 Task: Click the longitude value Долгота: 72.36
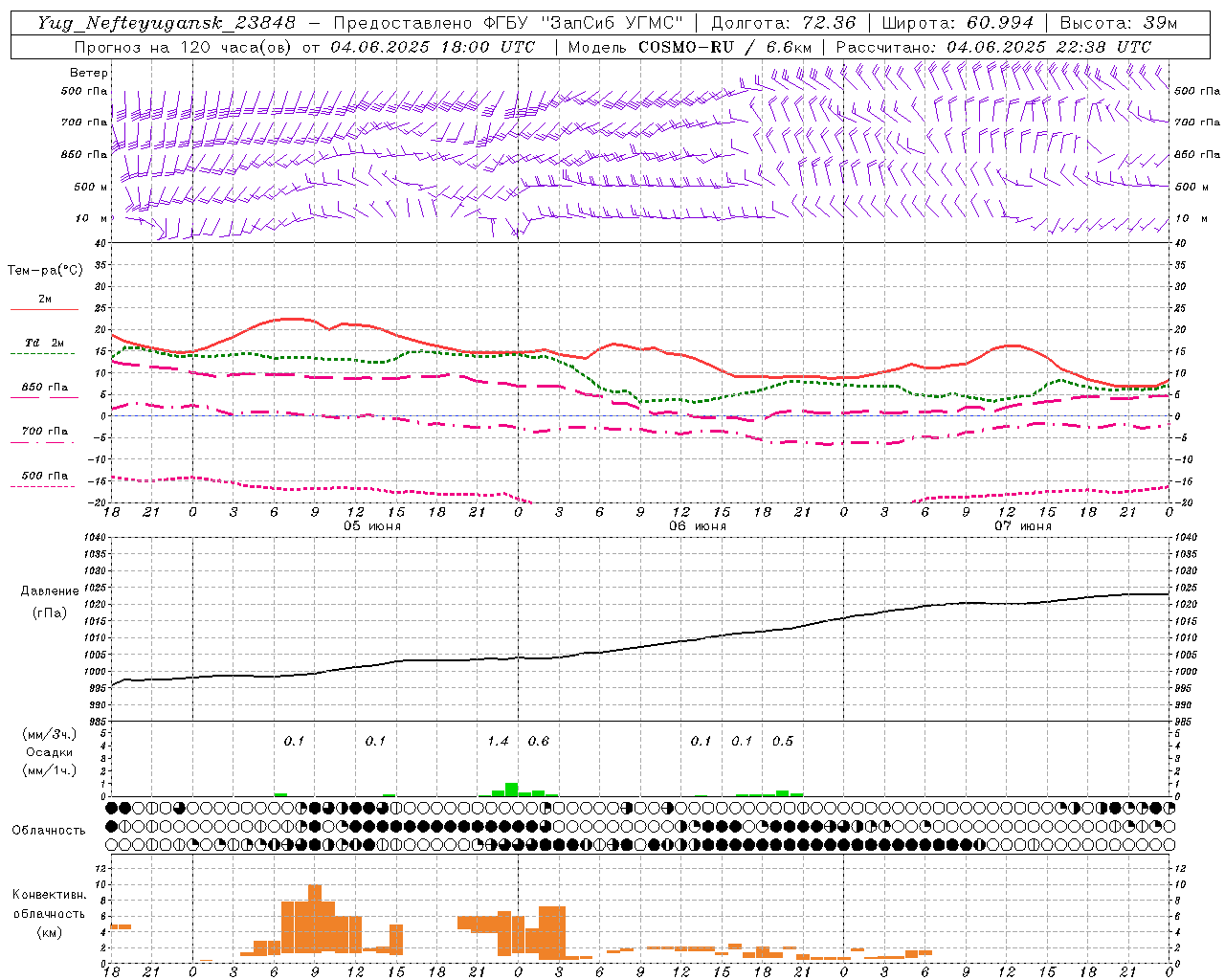[x=784, y=23]
